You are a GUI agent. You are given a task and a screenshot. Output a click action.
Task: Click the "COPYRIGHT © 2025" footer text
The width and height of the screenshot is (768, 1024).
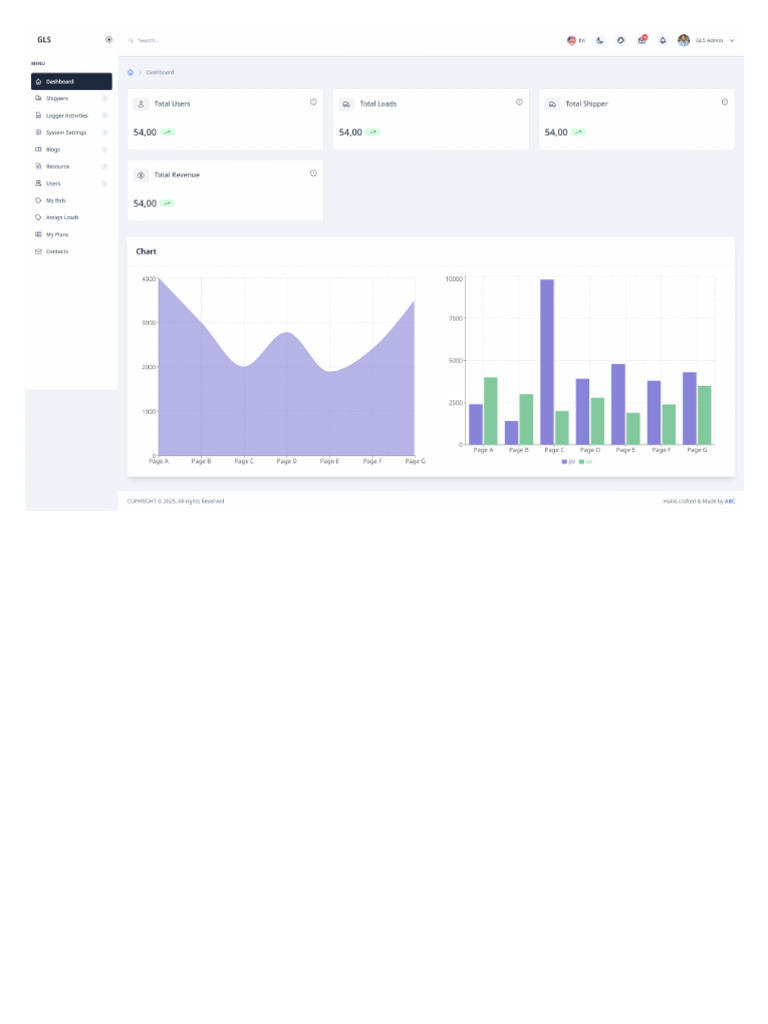pos(152,502)
